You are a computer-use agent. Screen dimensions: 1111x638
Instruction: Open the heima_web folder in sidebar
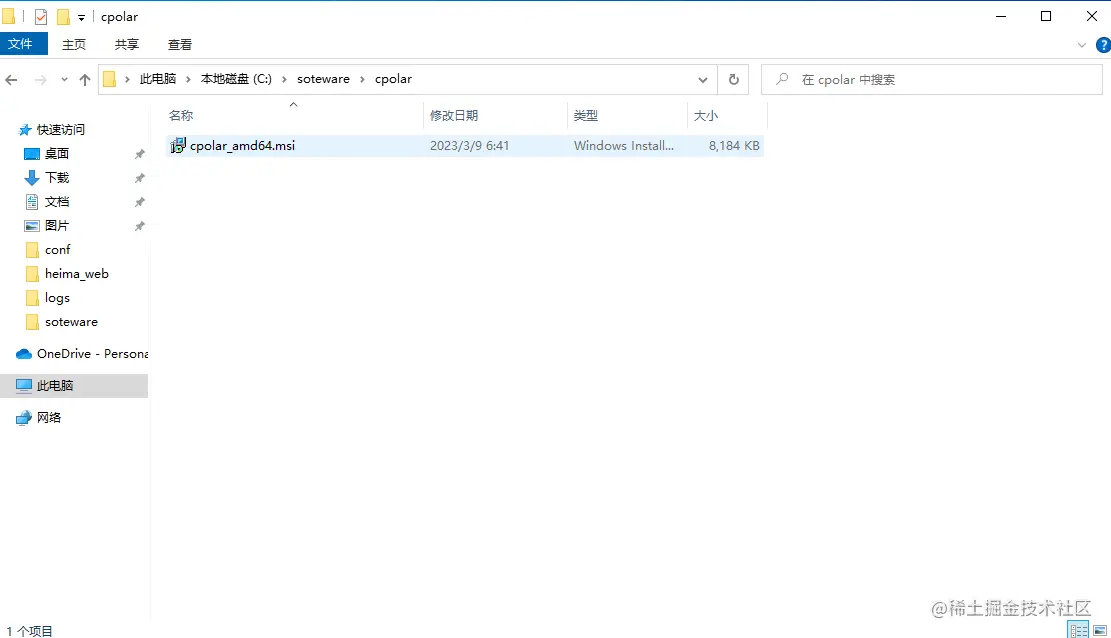pyautogui.click(x=77, y=274)
